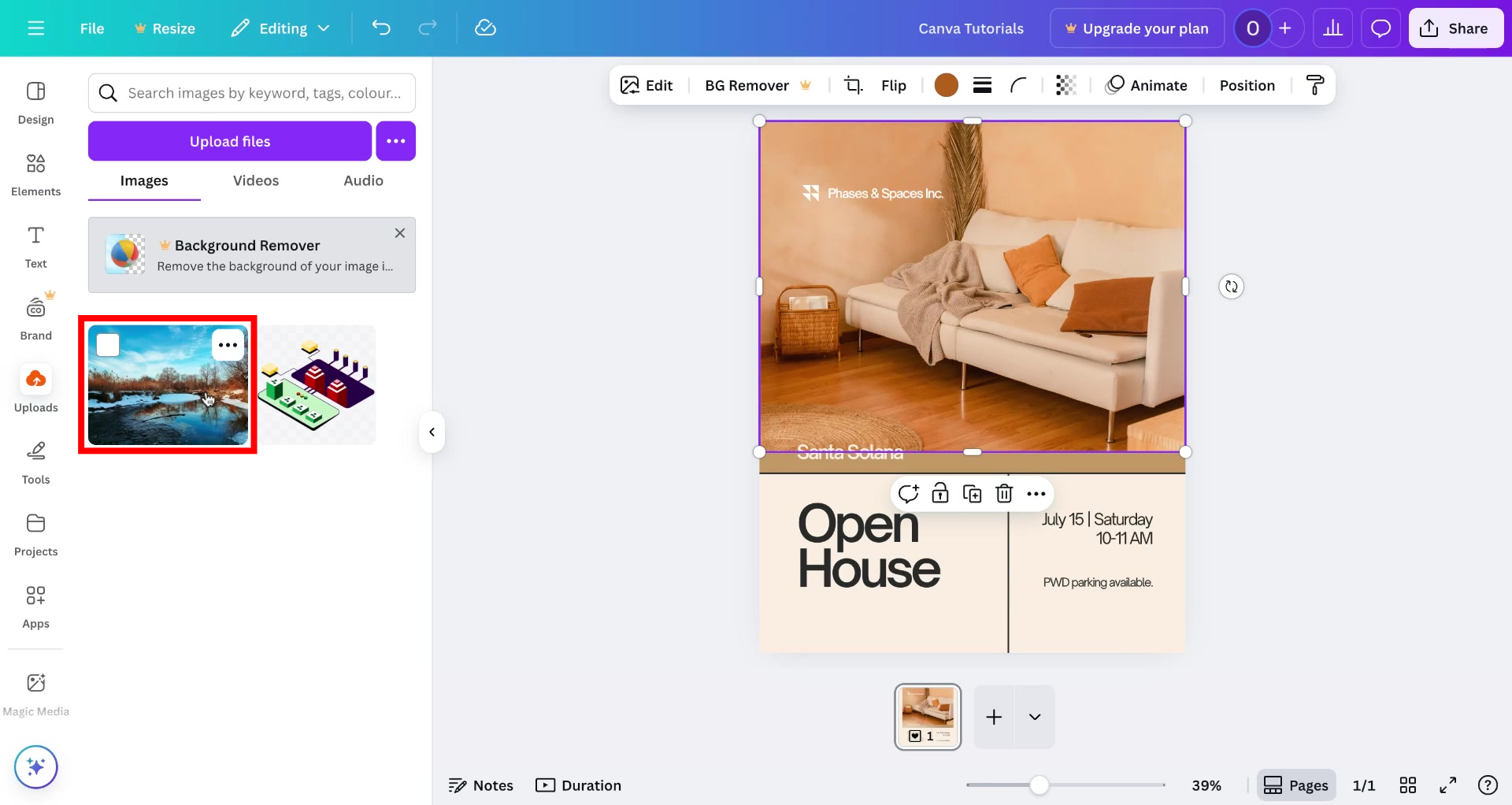
Task: Open the File menu
Action: [x=91, y=28]
